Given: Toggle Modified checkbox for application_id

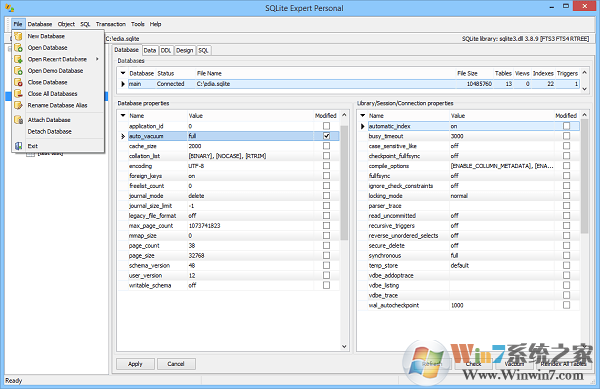Looking at the screenshot, I should (326, 126).
